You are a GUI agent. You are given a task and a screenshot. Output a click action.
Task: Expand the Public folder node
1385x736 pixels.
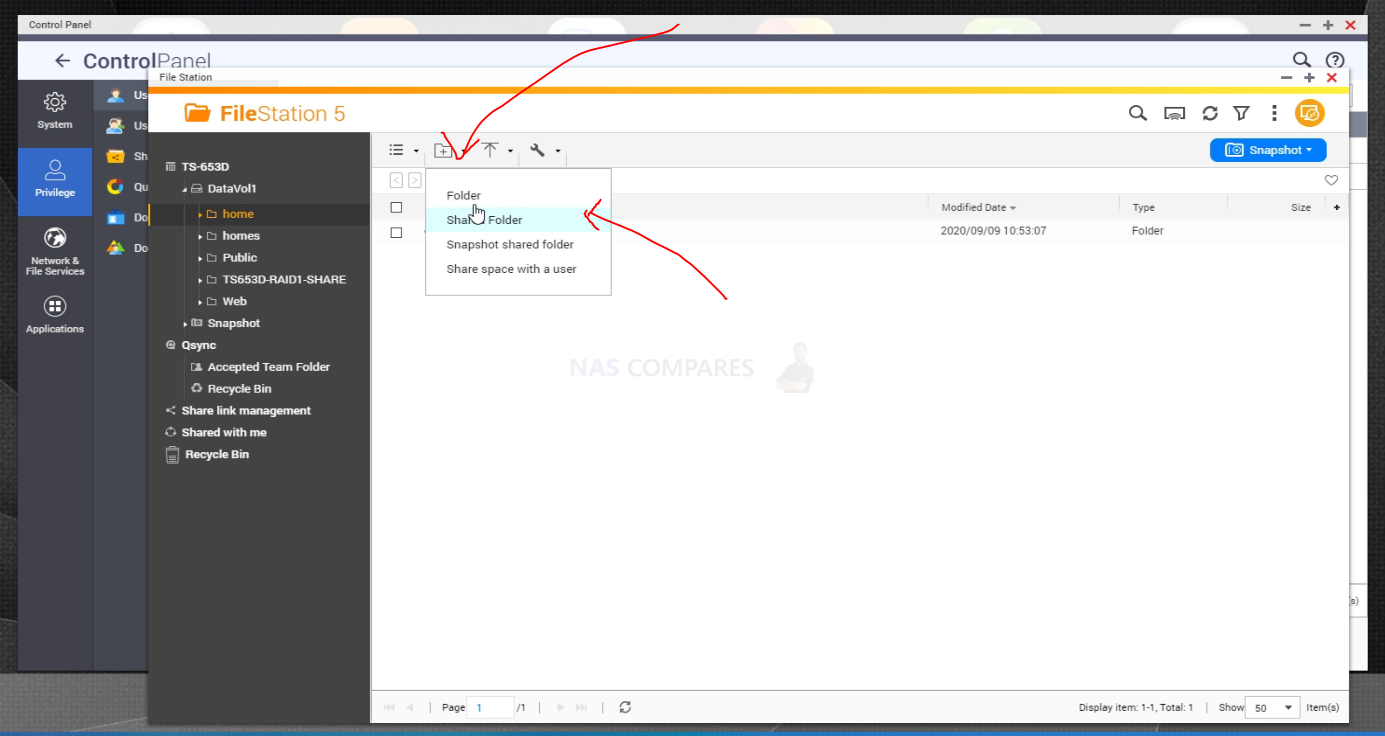(x=200, y=258)
